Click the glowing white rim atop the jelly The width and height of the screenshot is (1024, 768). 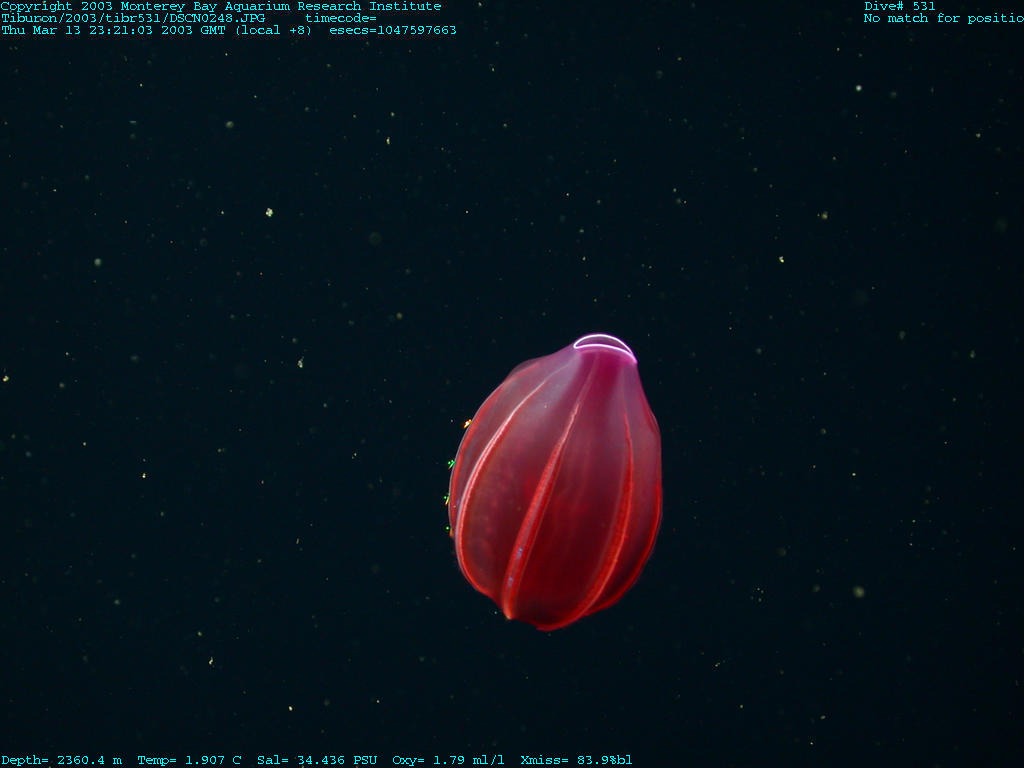(604, 344)
